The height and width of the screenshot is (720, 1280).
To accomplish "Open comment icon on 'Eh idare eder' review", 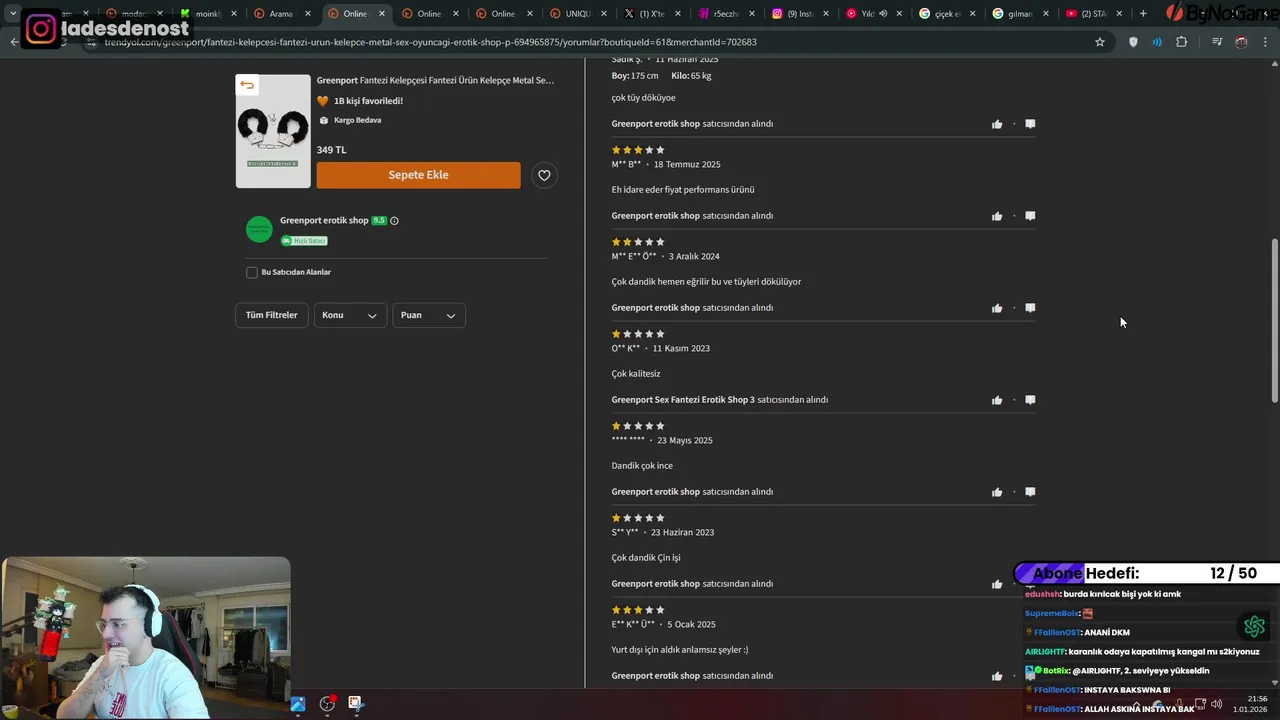I will (x=1030, y=216).
